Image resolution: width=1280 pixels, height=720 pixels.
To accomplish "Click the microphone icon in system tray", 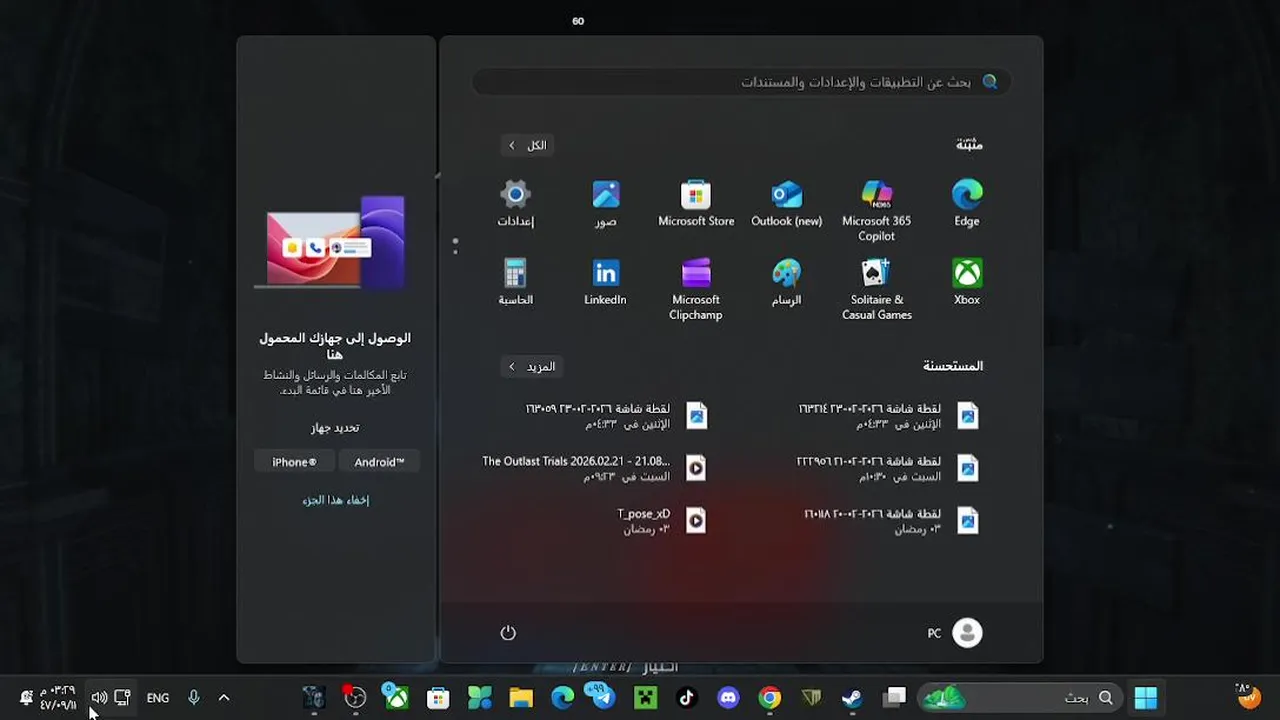I will pos(194,698).
